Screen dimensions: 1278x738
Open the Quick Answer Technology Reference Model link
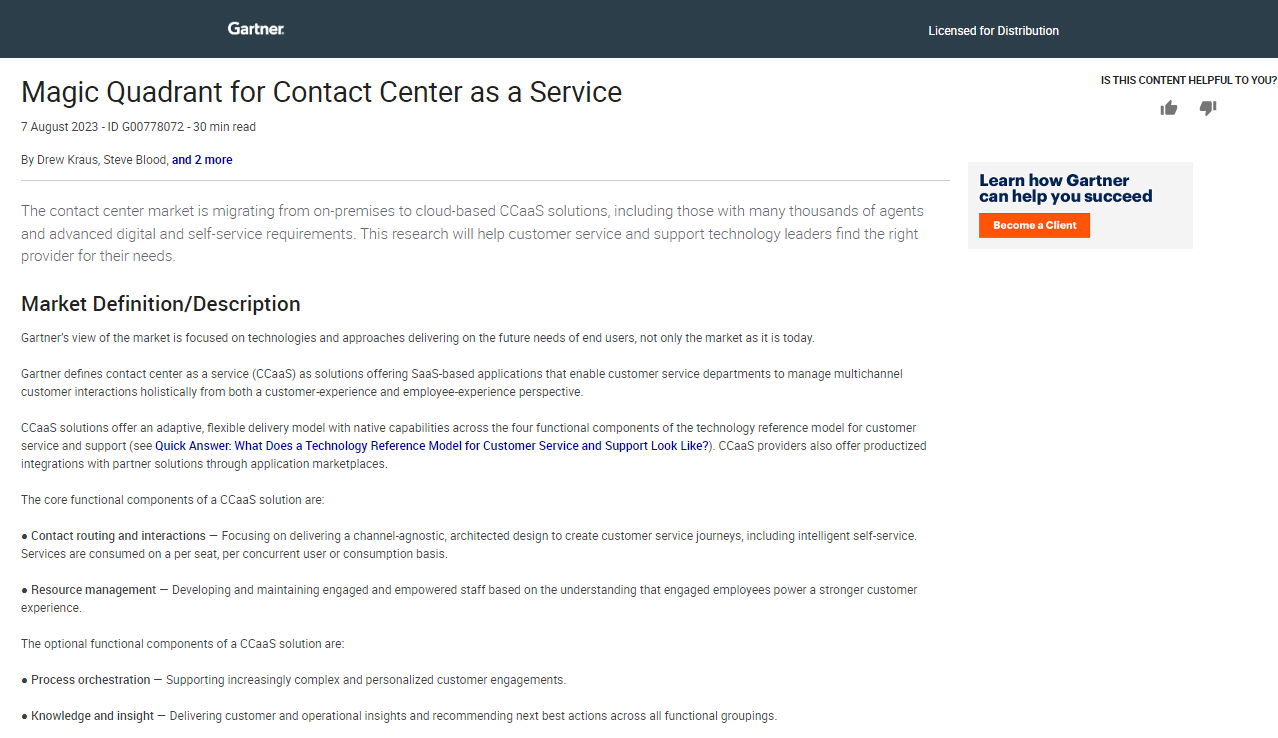431,446
